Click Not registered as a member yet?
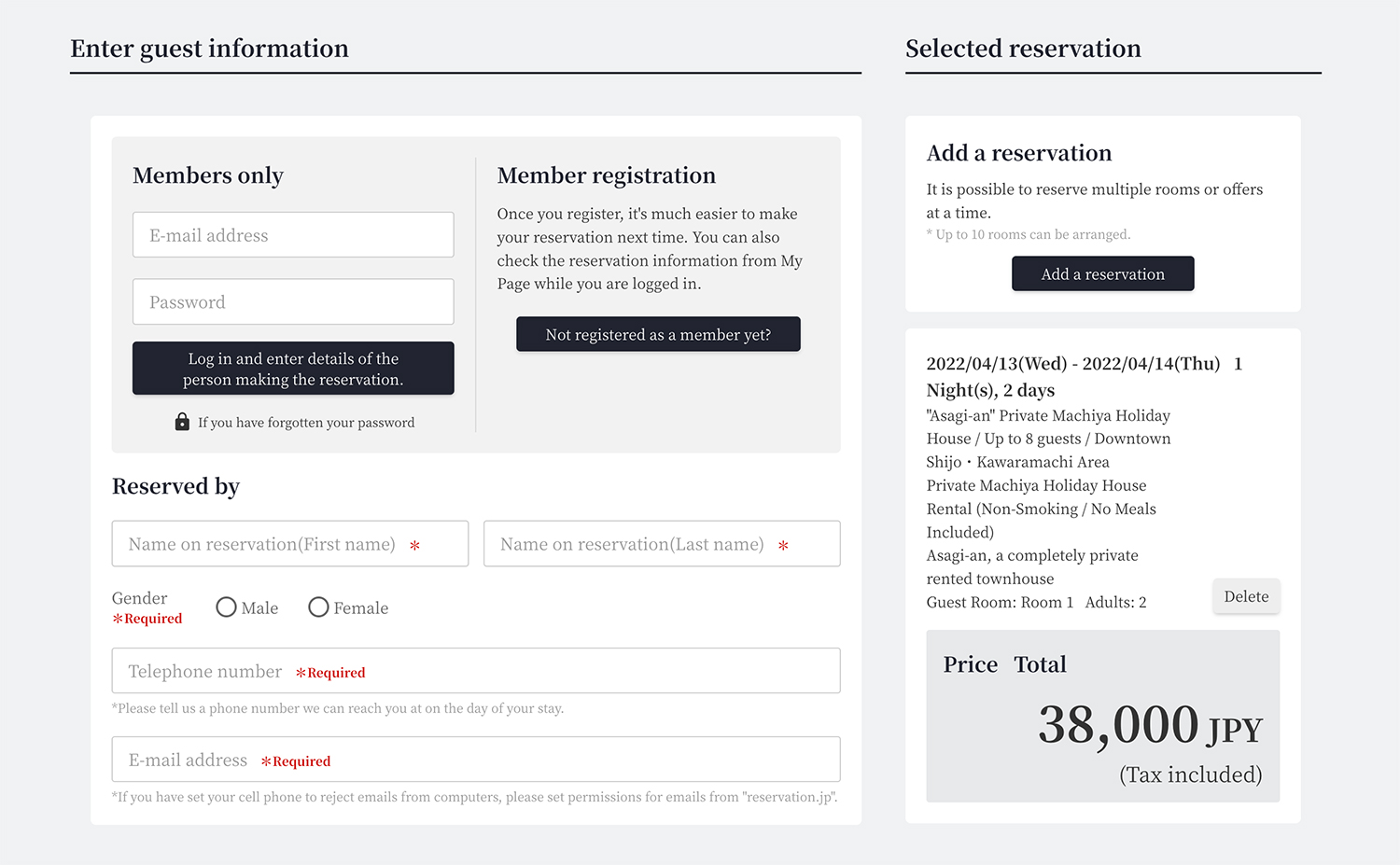The height and width of the screenshot is (865, 1400). point(658,334)
